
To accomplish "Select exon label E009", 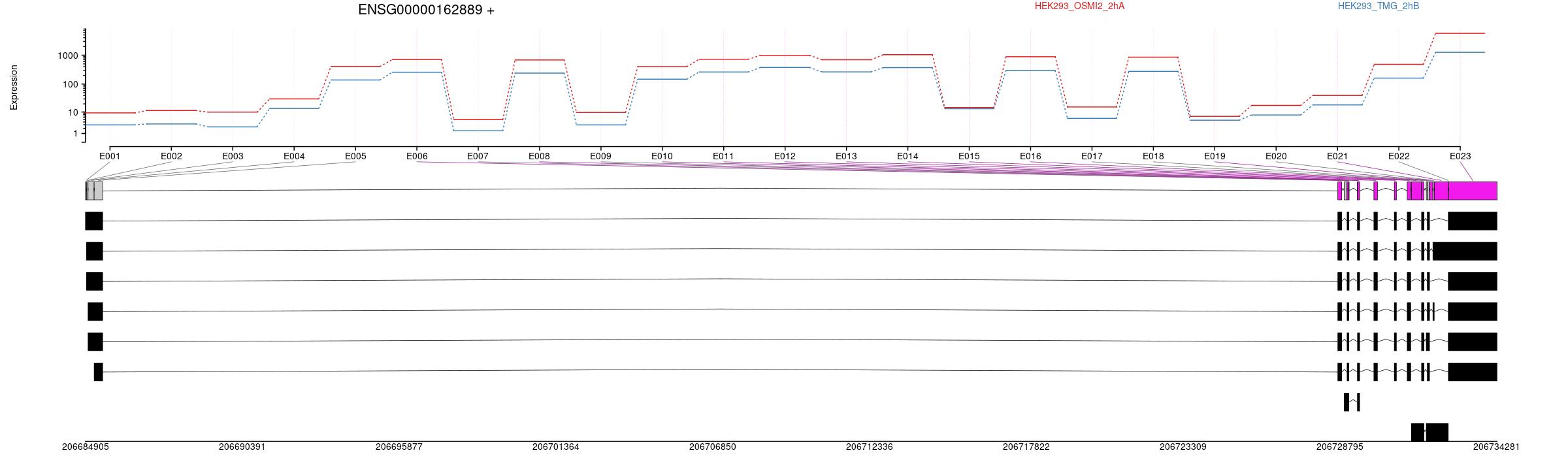I will (600, 157).
